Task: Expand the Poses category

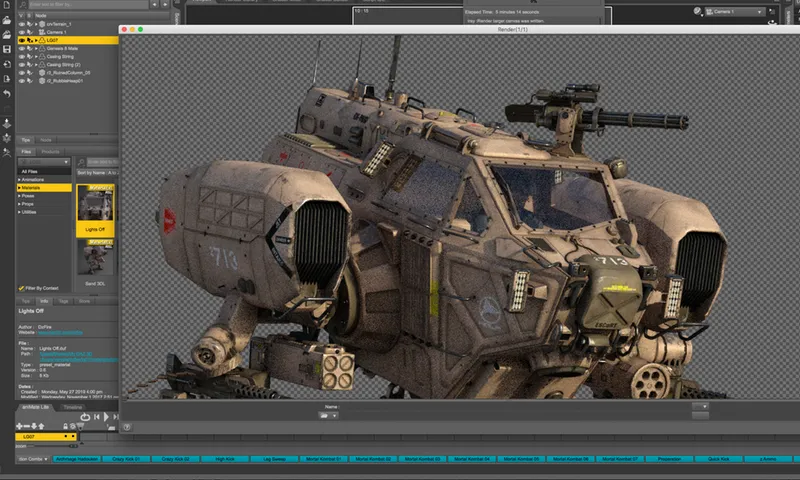Action: point(19,196)
